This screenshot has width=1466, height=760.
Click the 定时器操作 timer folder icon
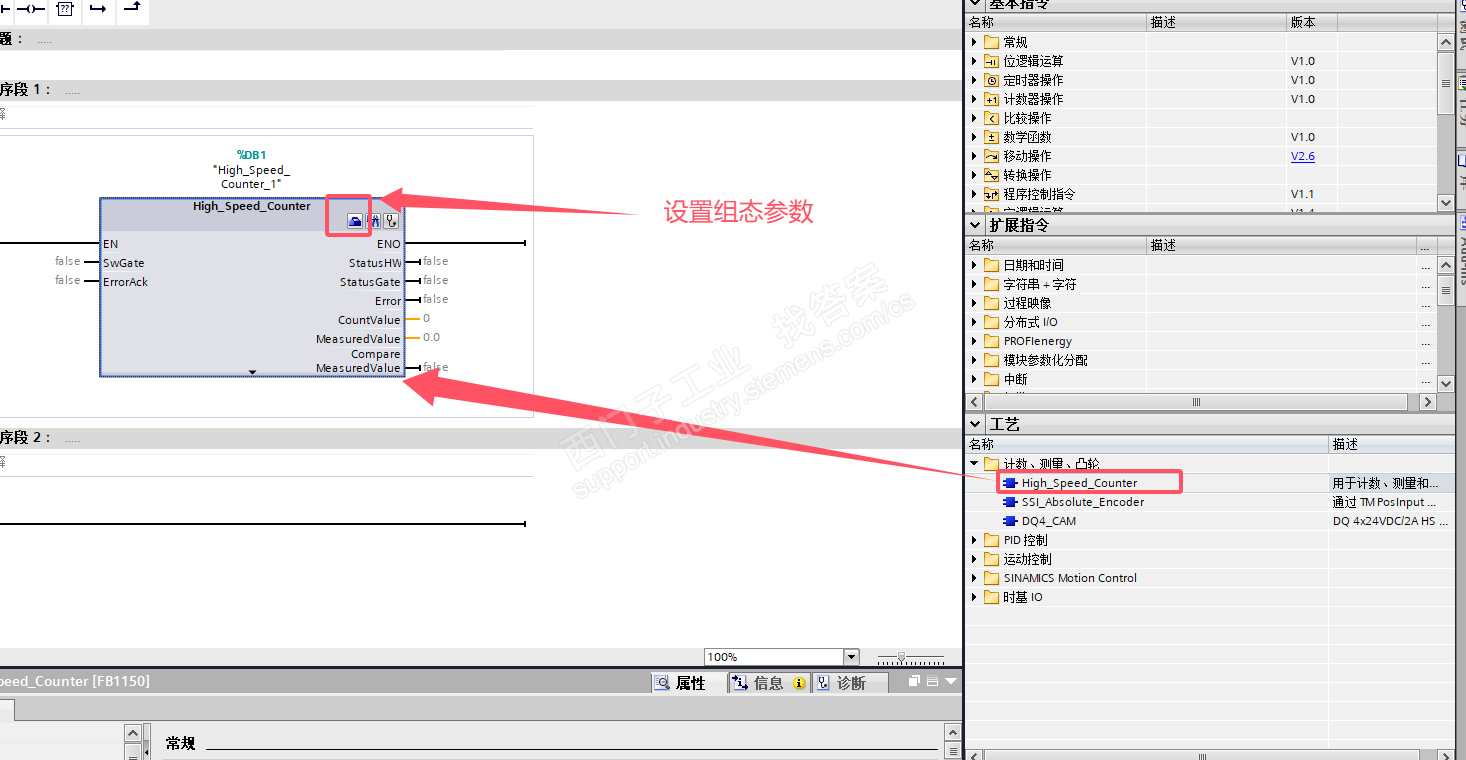992,80
